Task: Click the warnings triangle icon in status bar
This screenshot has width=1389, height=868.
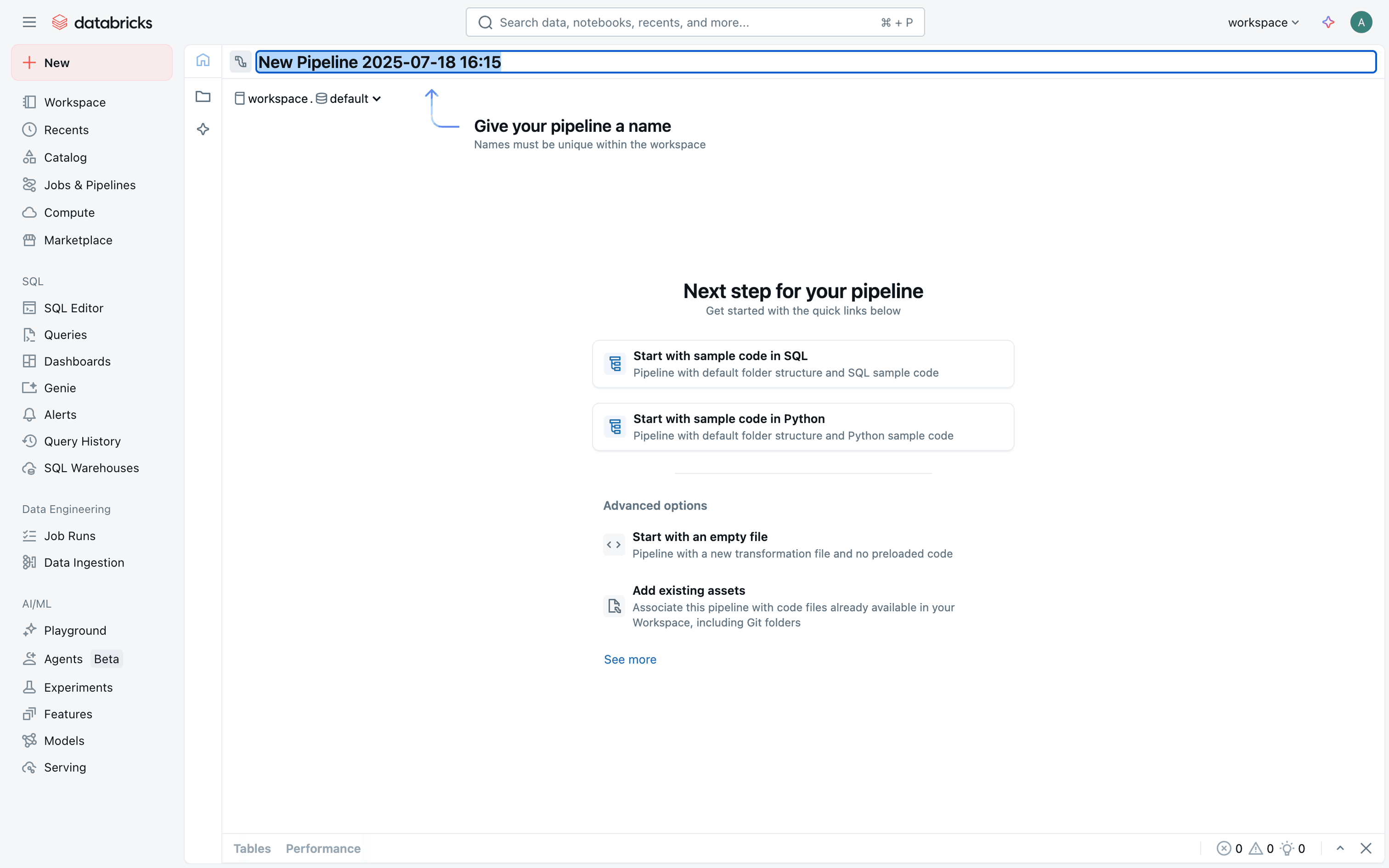Action: [1256, 849]
